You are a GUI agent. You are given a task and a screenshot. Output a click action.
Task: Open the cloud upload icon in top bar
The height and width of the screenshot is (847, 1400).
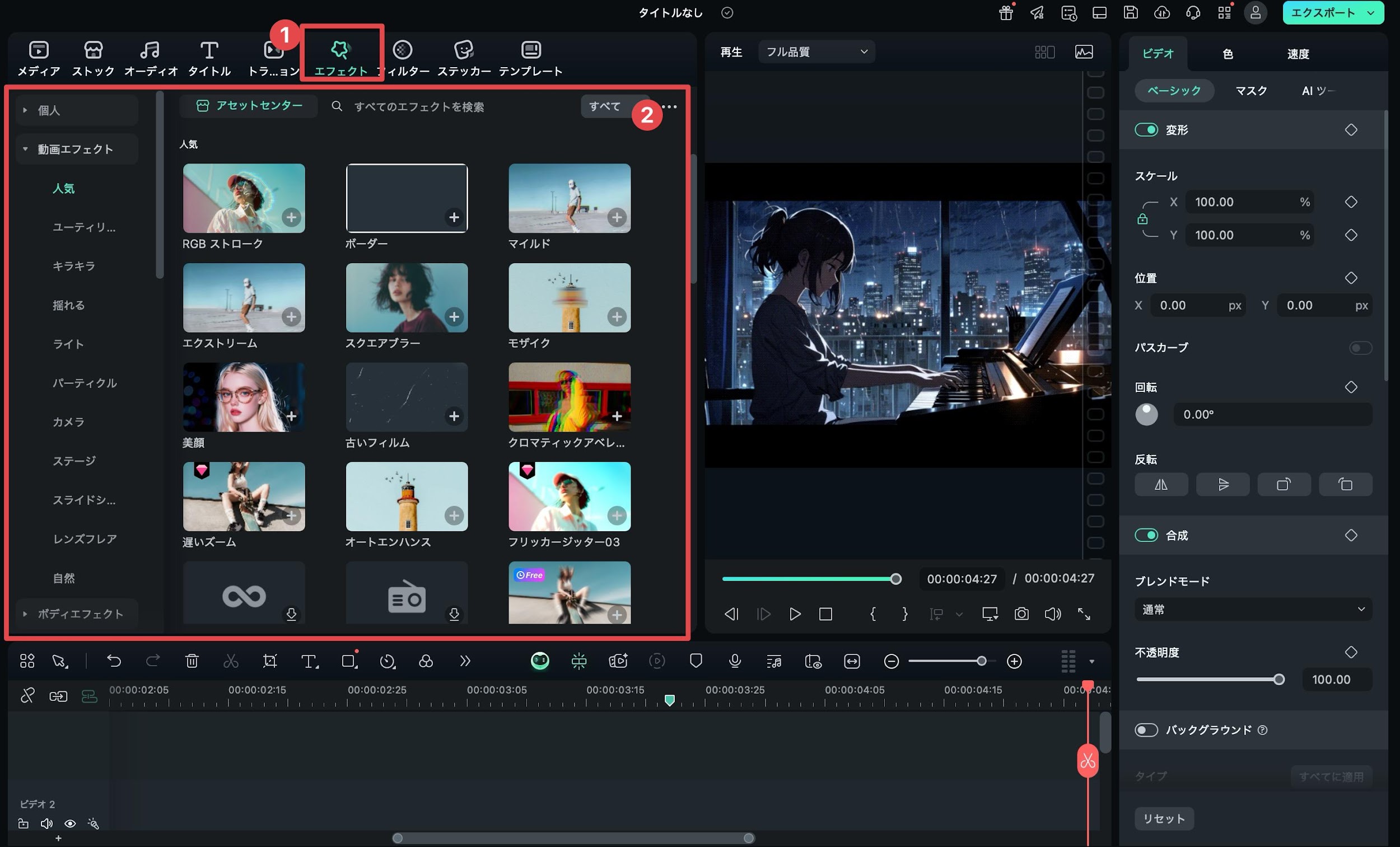tap(1162, 12)
